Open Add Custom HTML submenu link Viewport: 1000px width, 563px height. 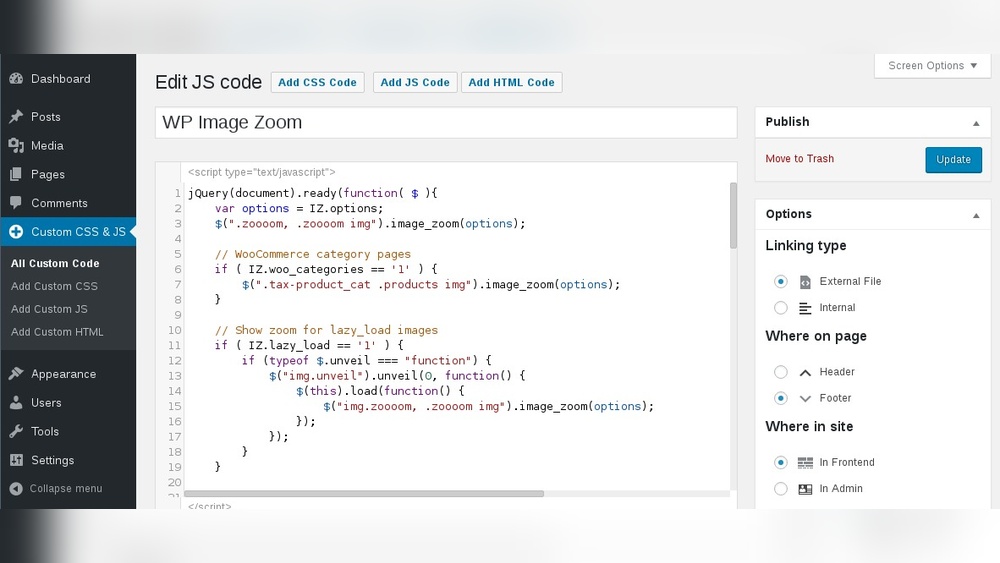(57, 332)
